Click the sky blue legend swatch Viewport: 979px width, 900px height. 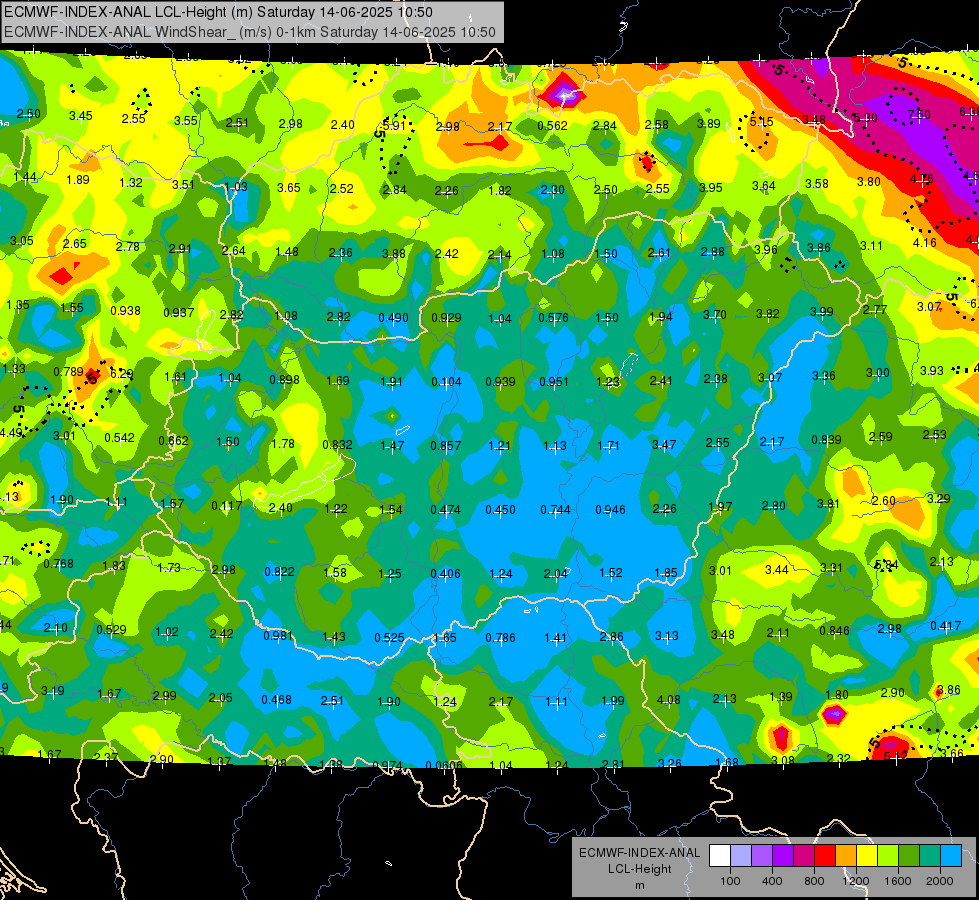951,856
